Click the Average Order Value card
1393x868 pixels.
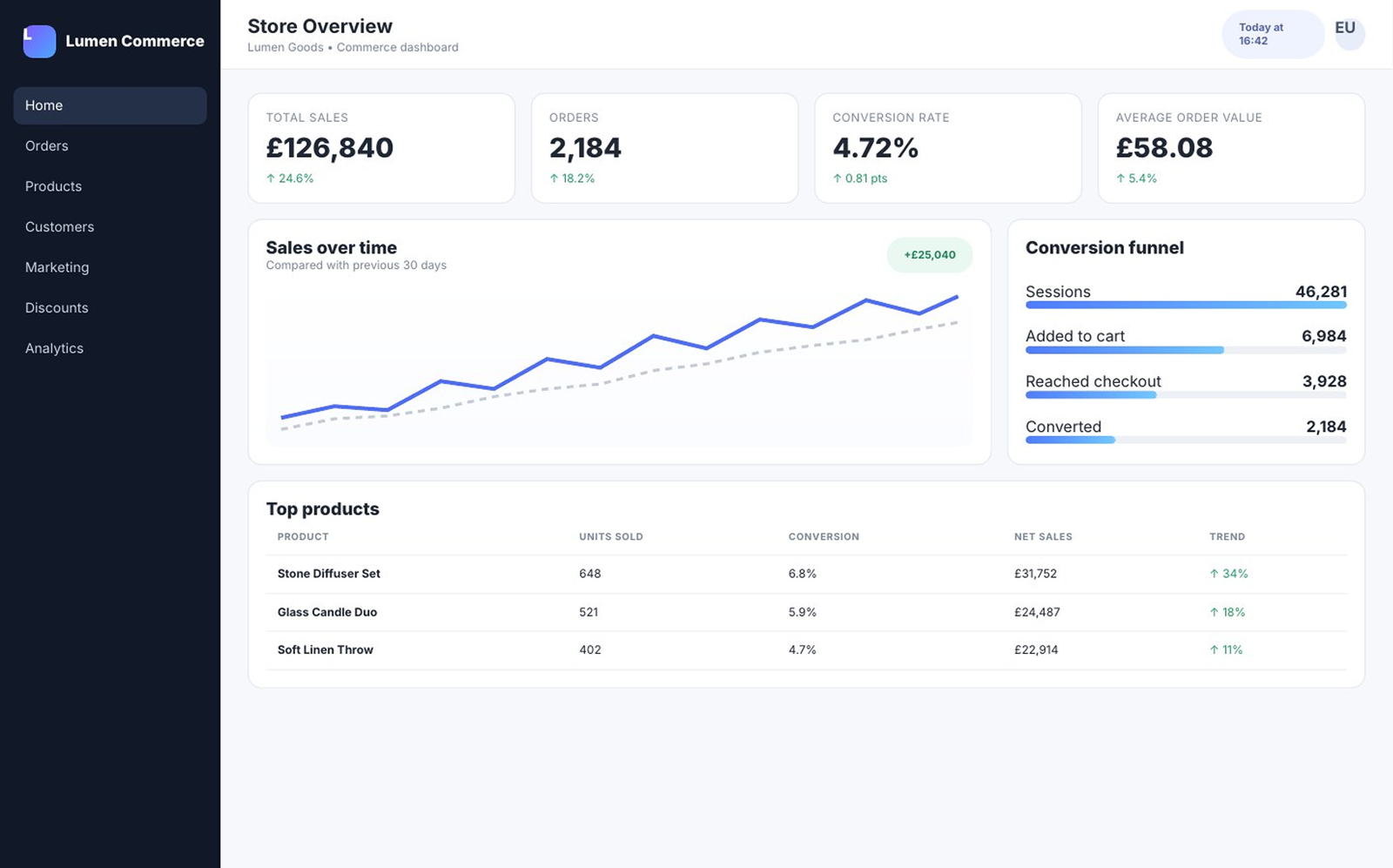[x=1231, y=148]
